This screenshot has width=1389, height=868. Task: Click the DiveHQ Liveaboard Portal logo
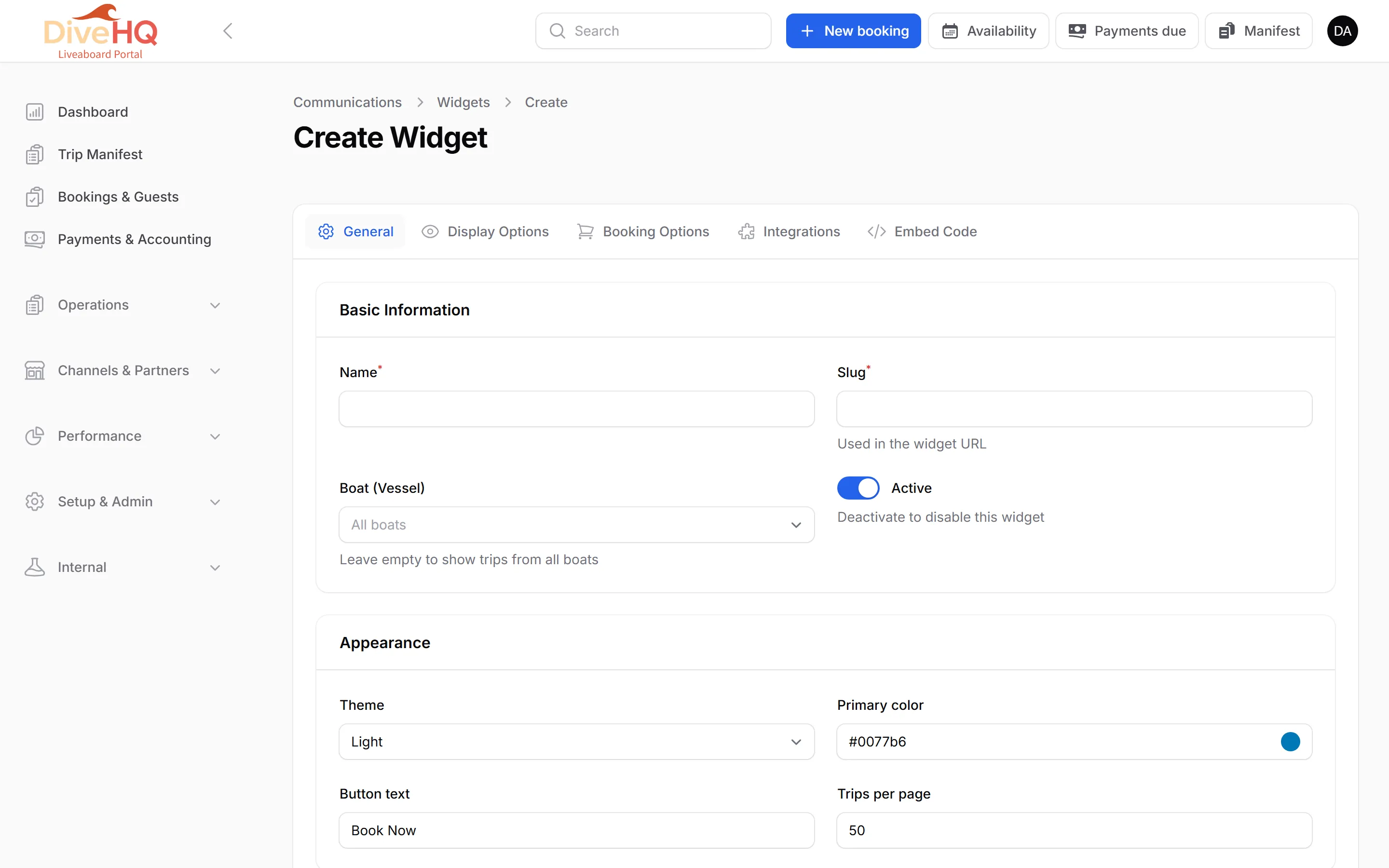click(100, 31)
